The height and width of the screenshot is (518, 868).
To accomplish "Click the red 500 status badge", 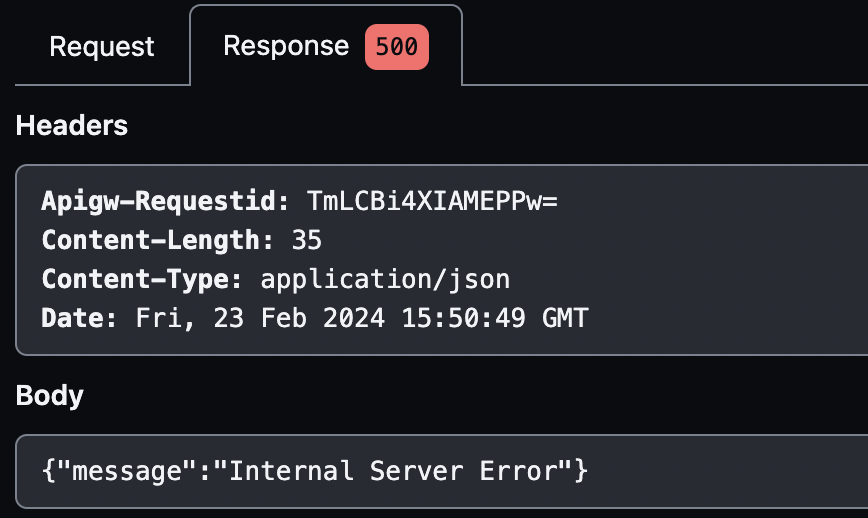I will coord(396,47).
